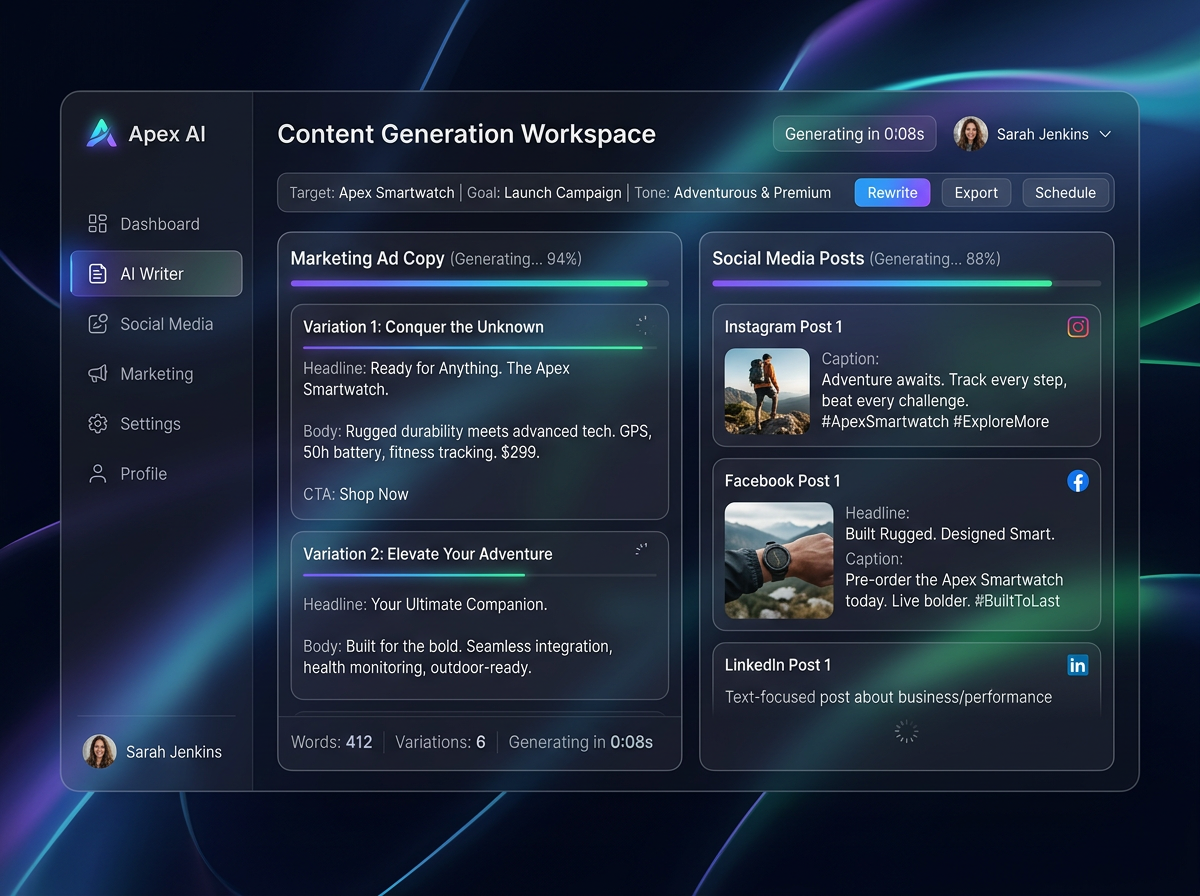1200x896 pixels.
Task: Click the Apex AI logo icon
Action: (x=102, y=133)
